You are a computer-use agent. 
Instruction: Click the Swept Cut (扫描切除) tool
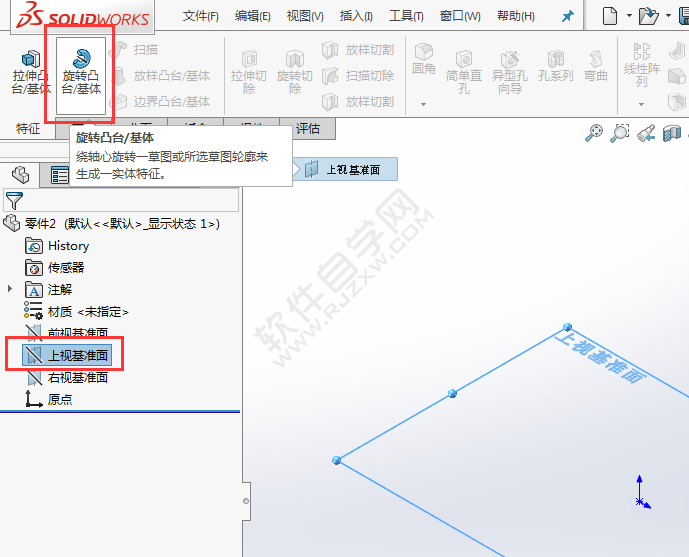pyautogui.click(x=358, y=76)
